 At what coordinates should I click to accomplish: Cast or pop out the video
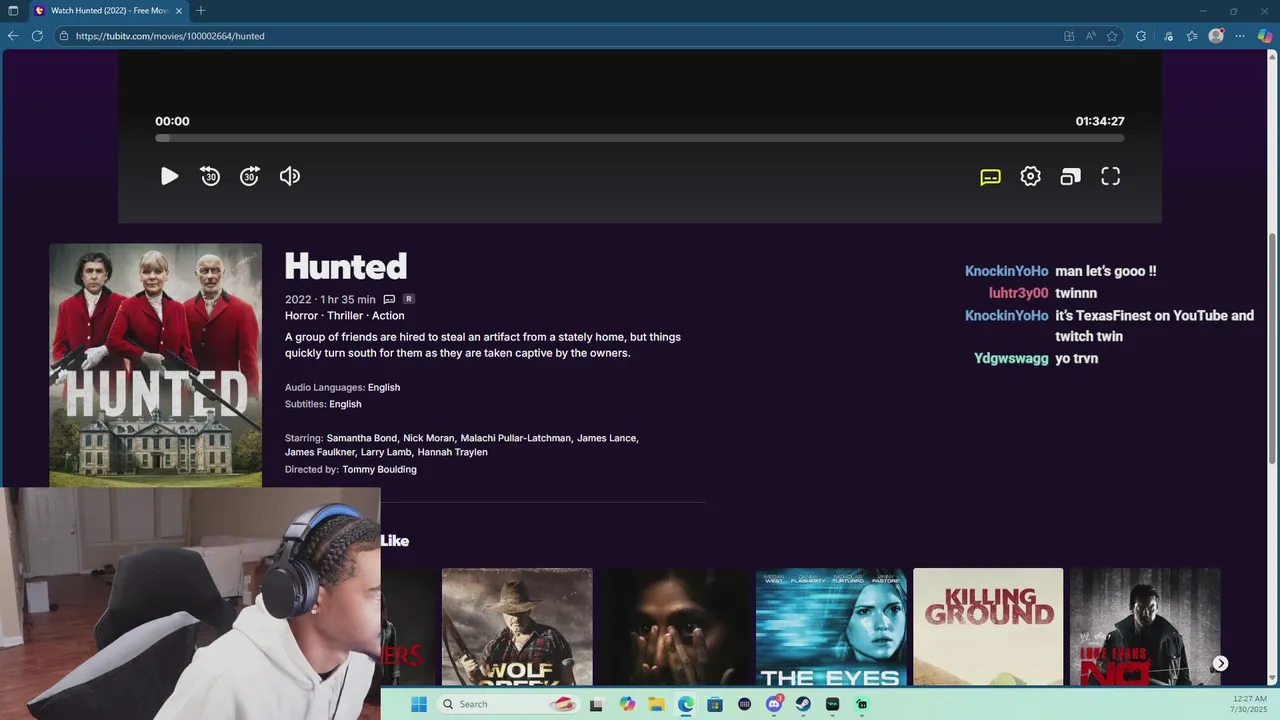click(x=1070, y=177)
